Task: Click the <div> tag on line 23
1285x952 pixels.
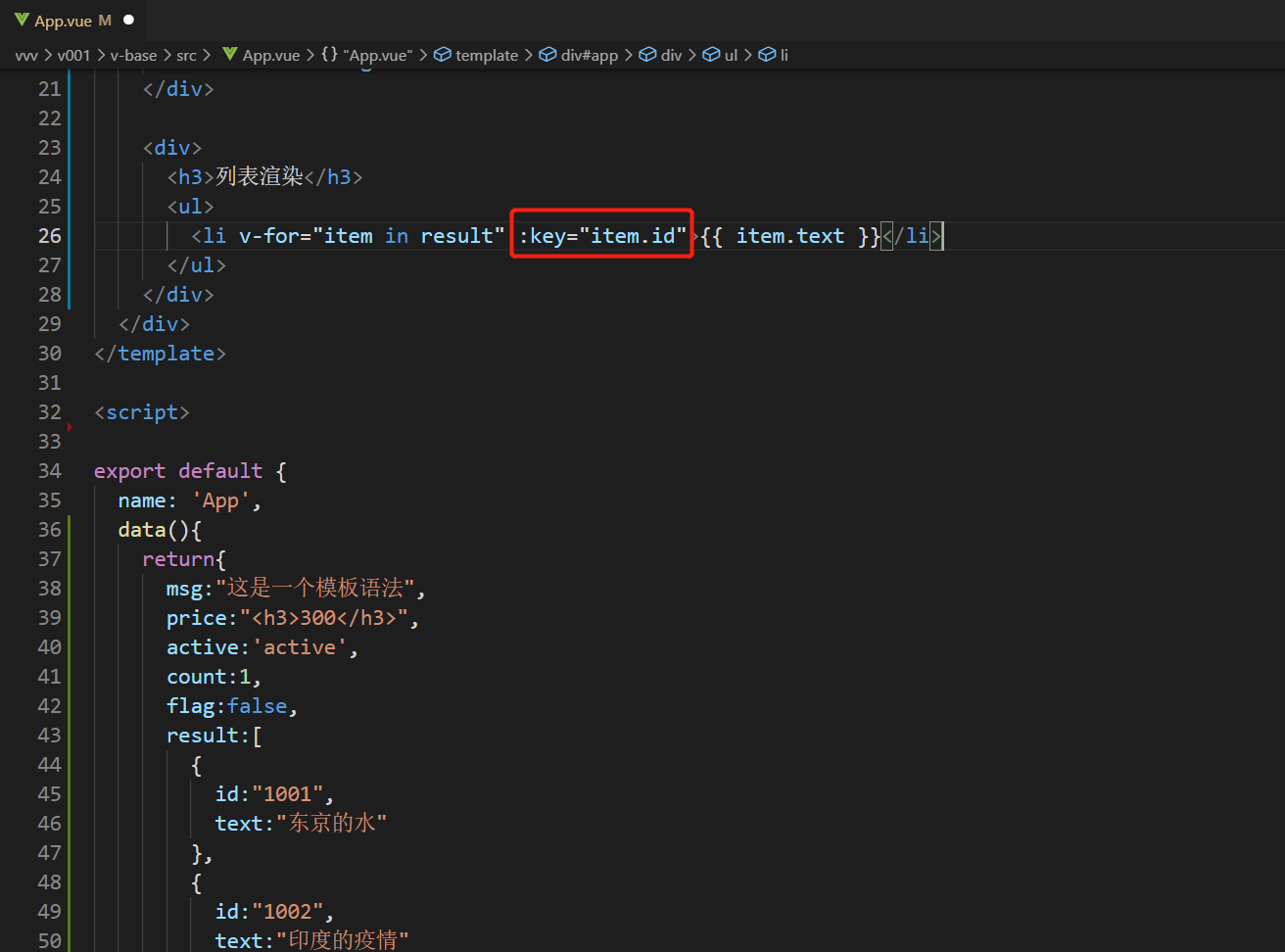Action: [172, 148]
